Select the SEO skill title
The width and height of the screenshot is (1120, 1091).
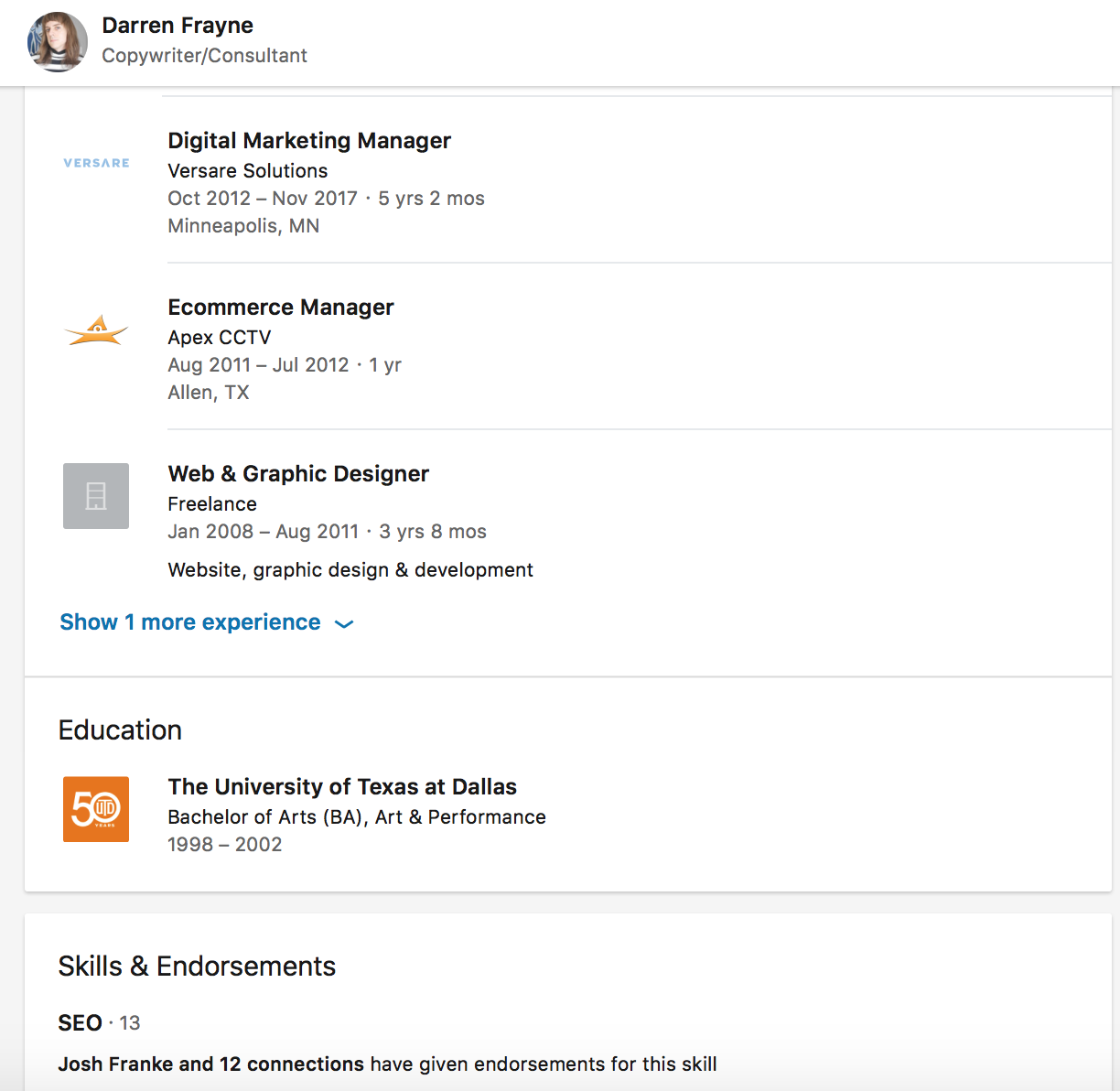click(x=81, y=1023)
